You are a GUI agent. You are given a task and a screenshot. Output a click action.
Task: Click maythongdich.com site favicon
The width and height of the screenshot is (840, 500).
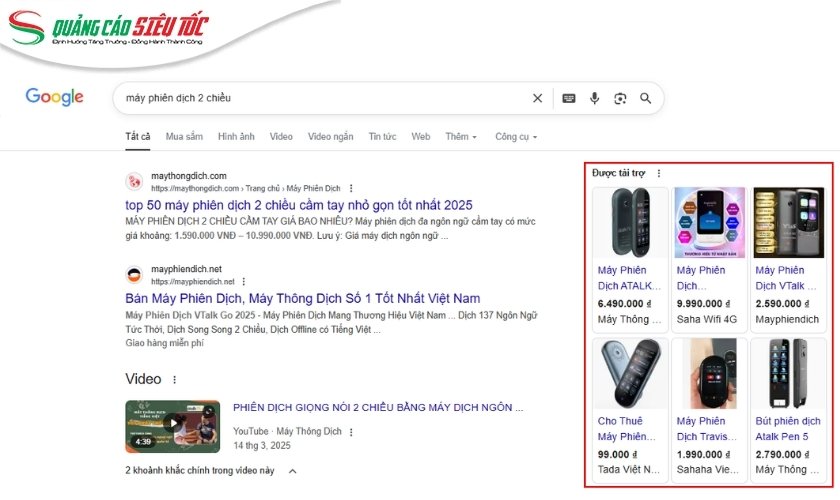tap(134, 182)
